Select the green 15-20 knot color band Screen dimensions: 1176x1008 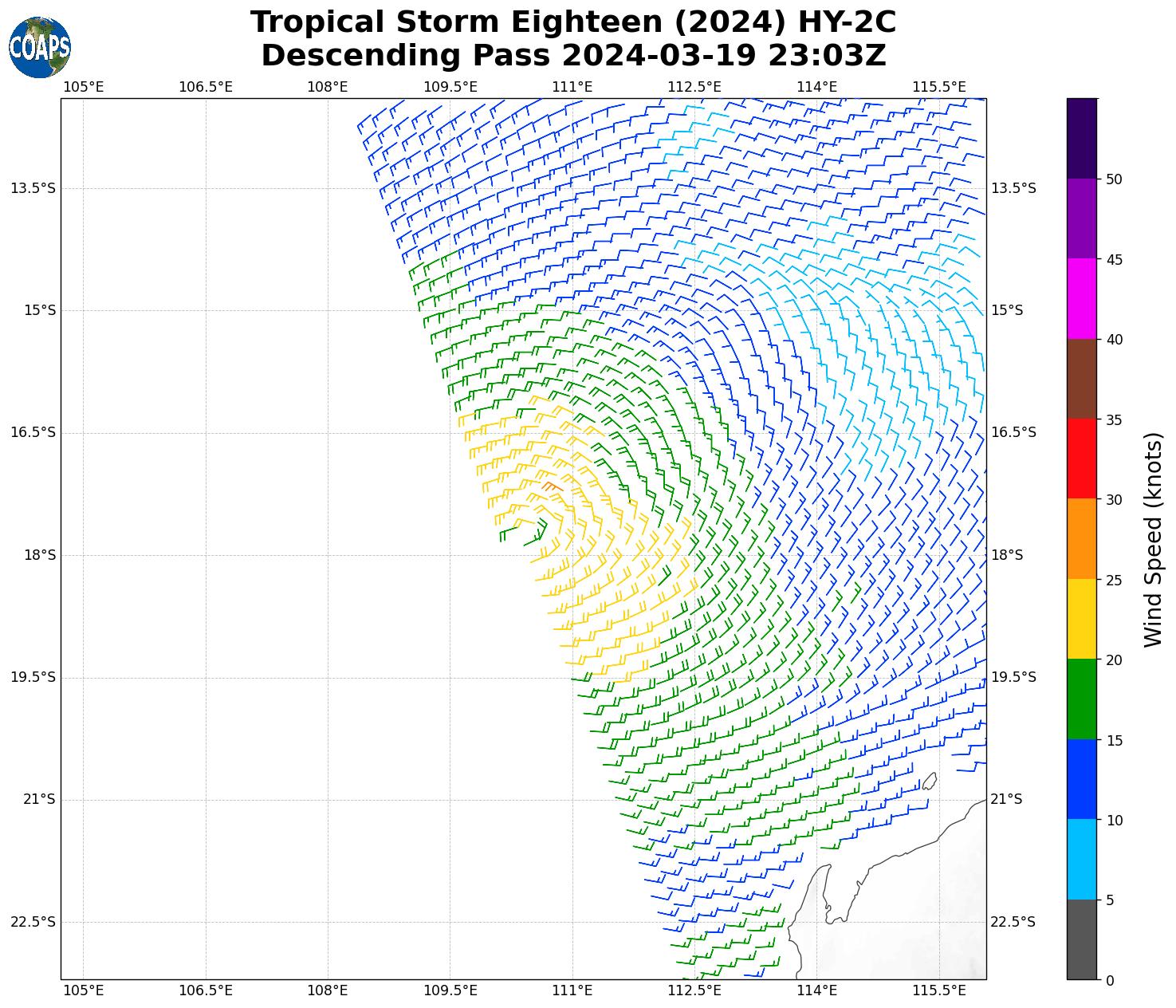point(1082,699)
